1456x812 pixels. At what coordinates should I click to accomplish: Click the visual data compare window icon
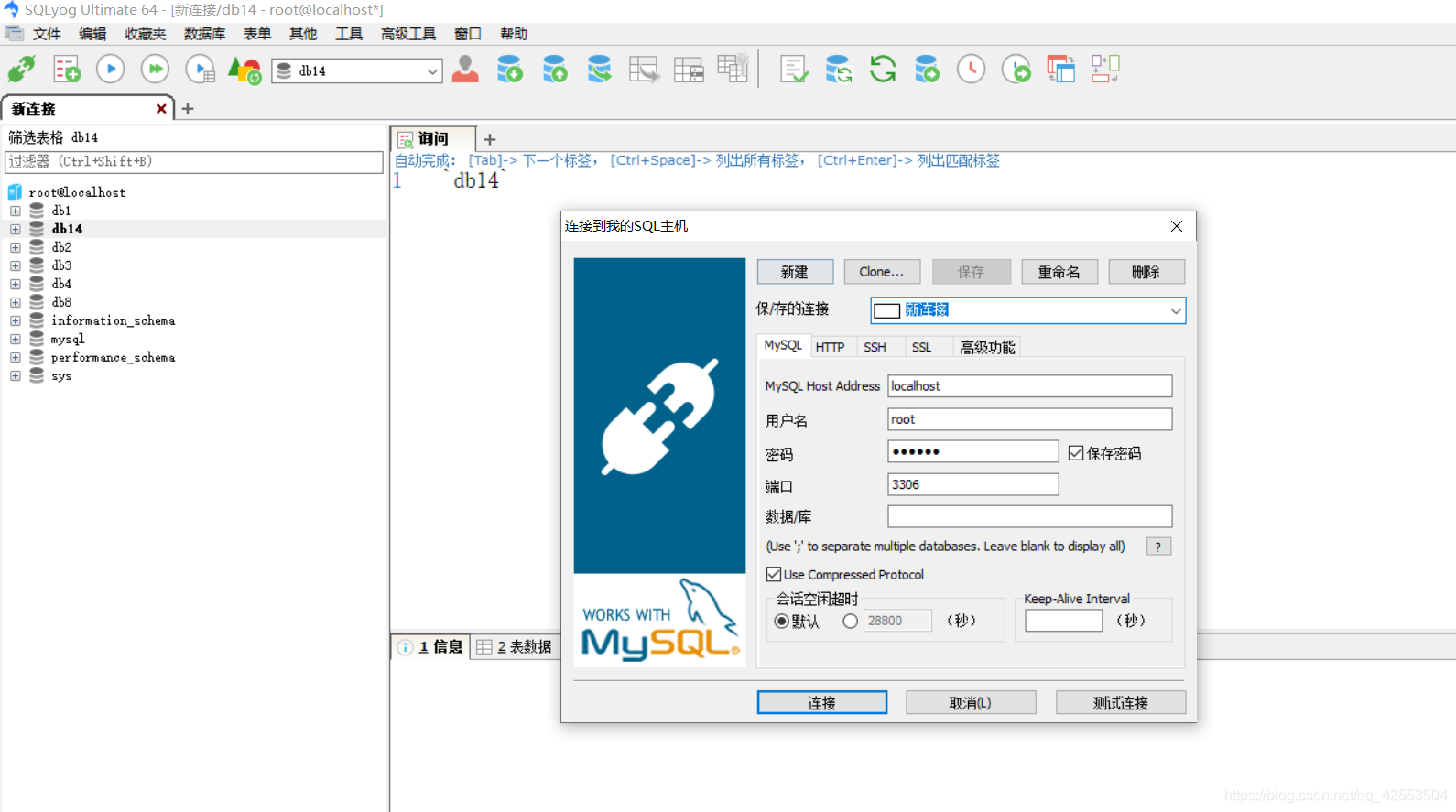click(x=1060, y=70)
